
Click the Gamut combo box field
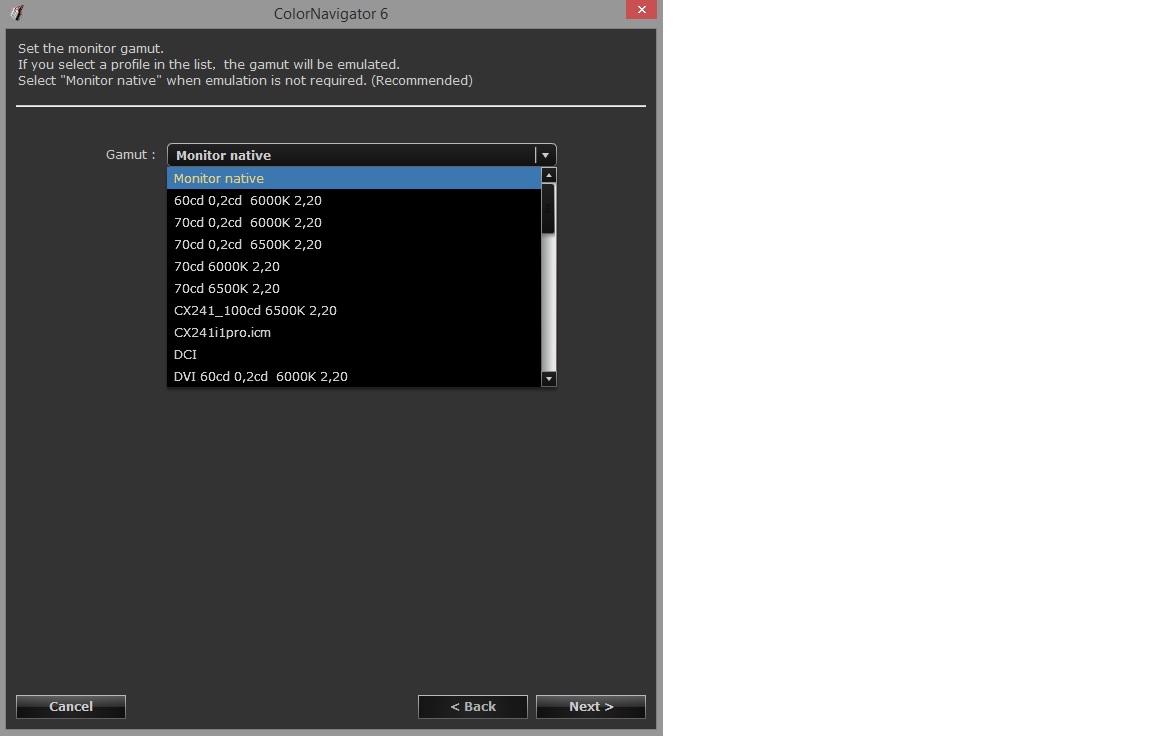pos(361,155)
